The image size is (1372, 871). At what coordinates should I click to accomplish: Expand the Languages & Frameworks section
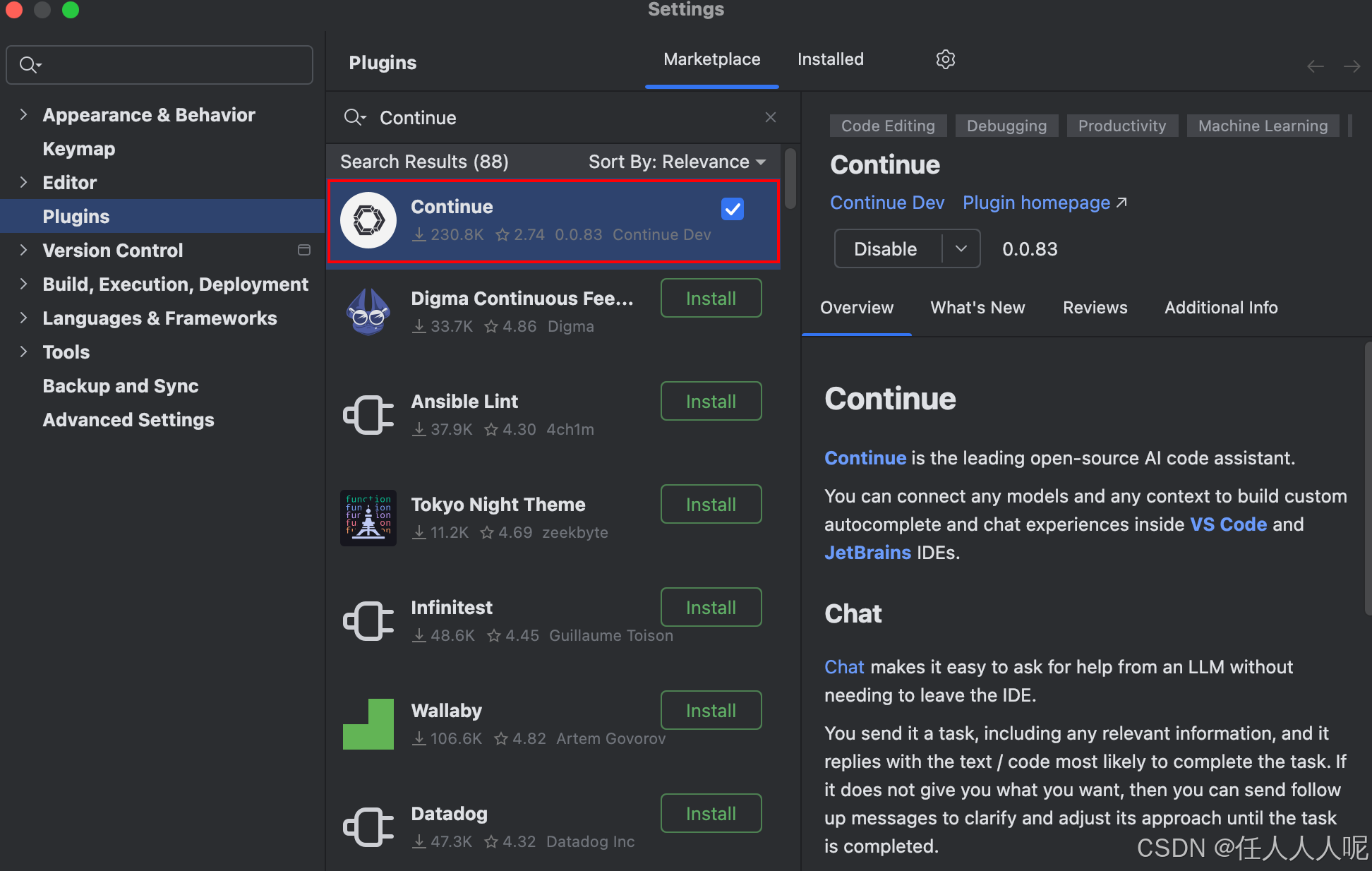[x=23, y=318]
